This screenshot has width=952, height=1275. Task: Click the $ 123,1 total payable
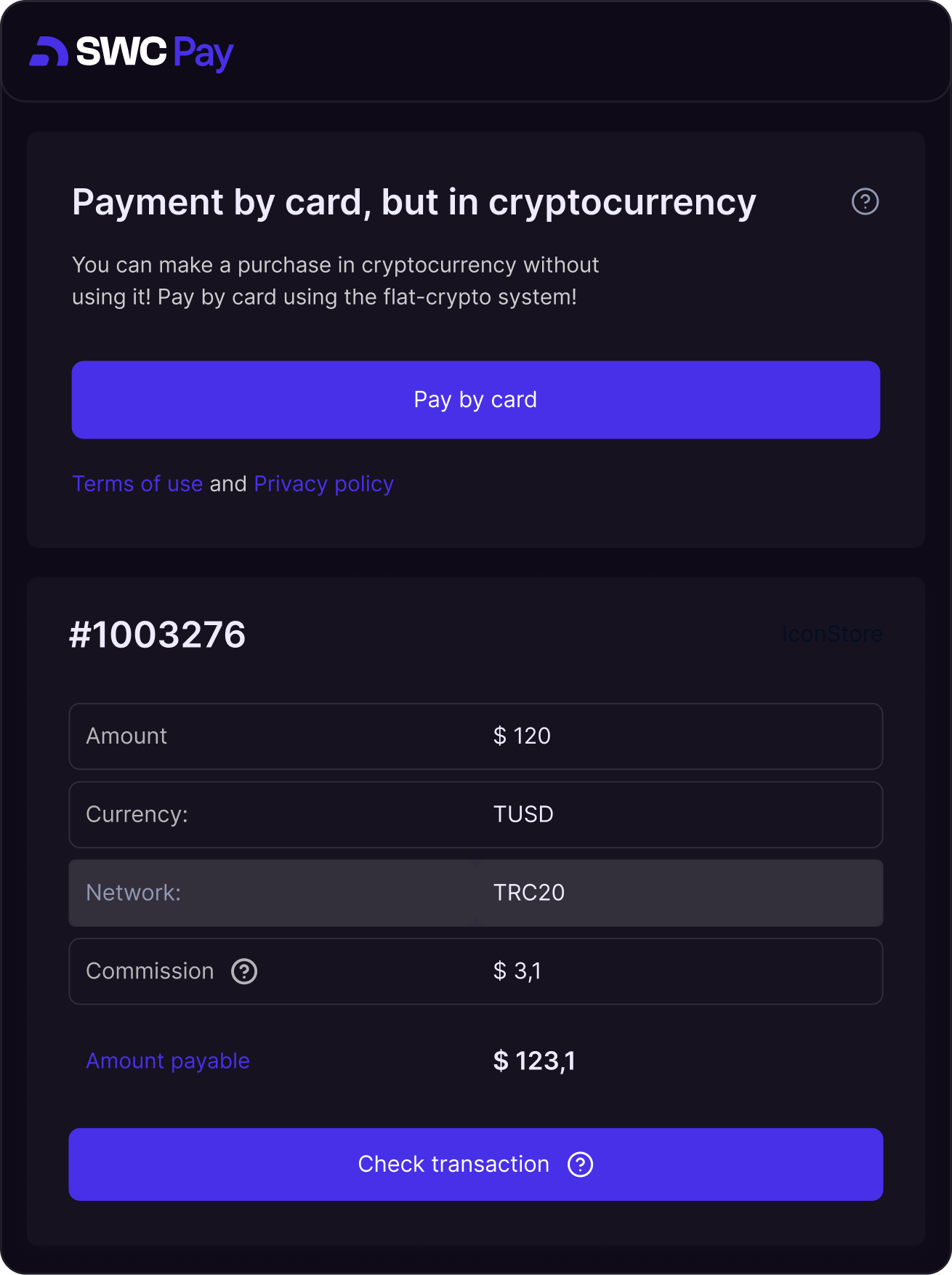click(x=534, y=1061)
